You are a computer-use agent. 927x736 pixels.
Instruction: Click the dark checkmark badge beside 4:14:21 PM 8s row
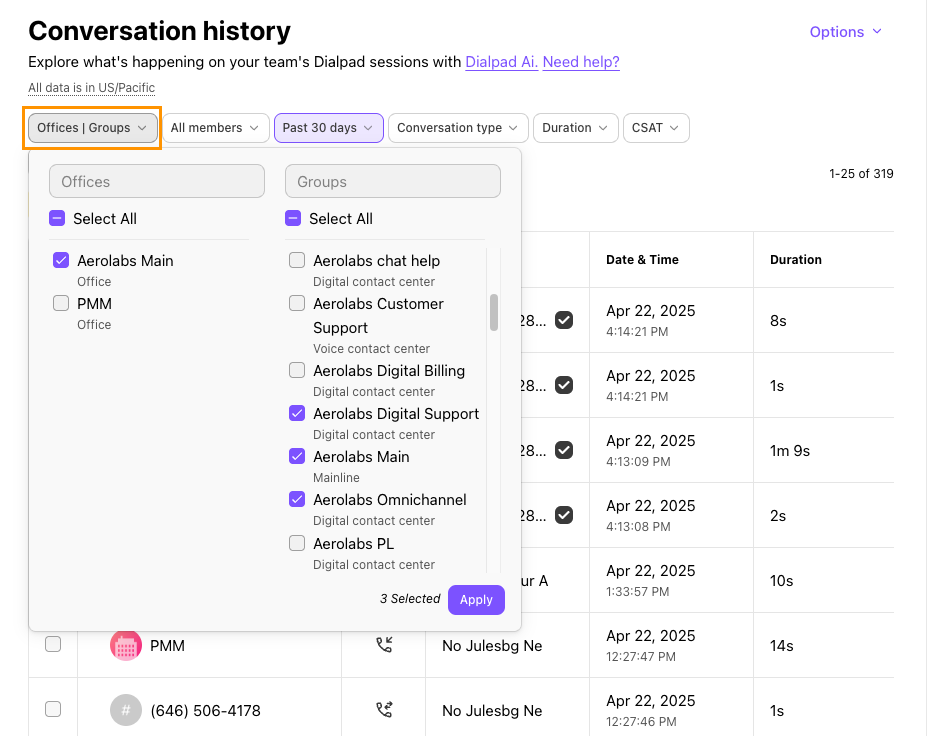point(564,320)
